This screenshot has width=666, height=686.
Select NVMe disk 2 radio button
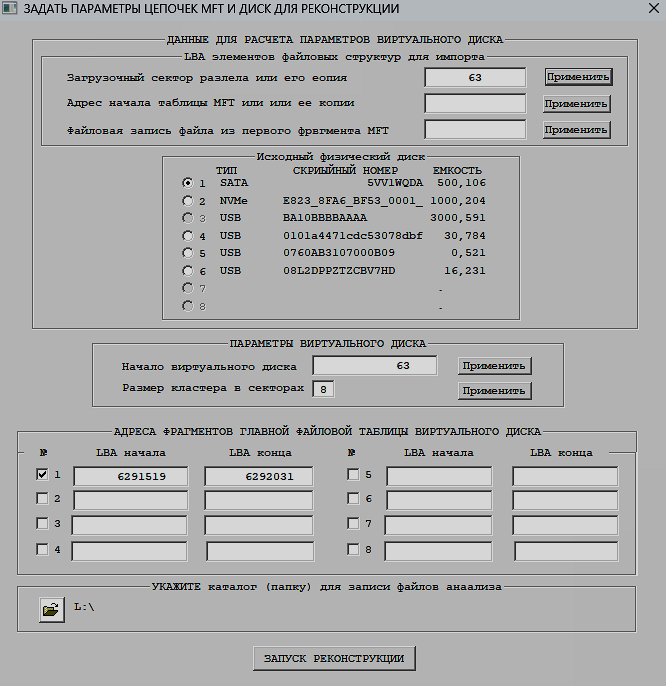tap(187, 201)
